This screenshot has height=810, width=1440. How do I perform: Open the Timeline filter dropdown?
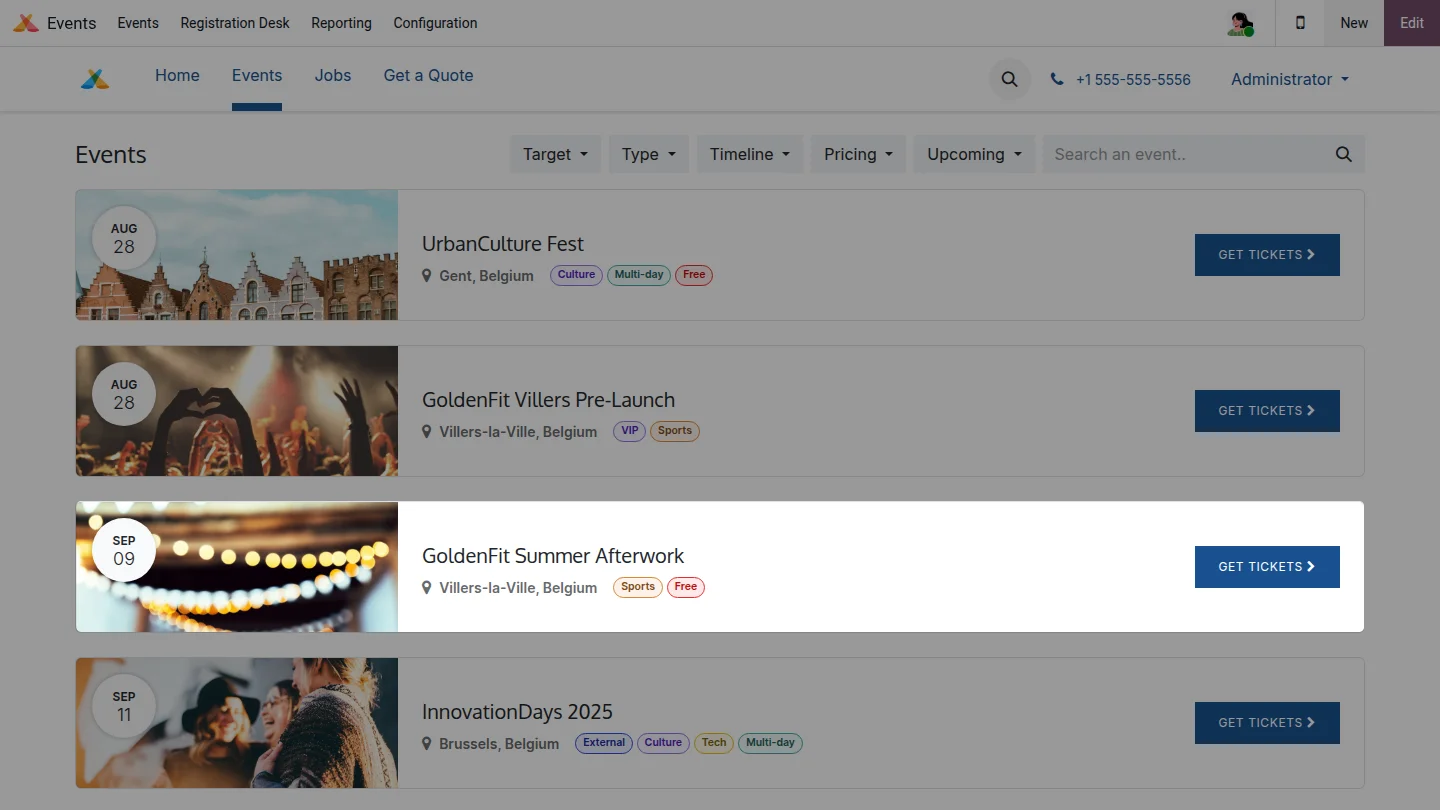pyautogui.click(x=749, y=154)
